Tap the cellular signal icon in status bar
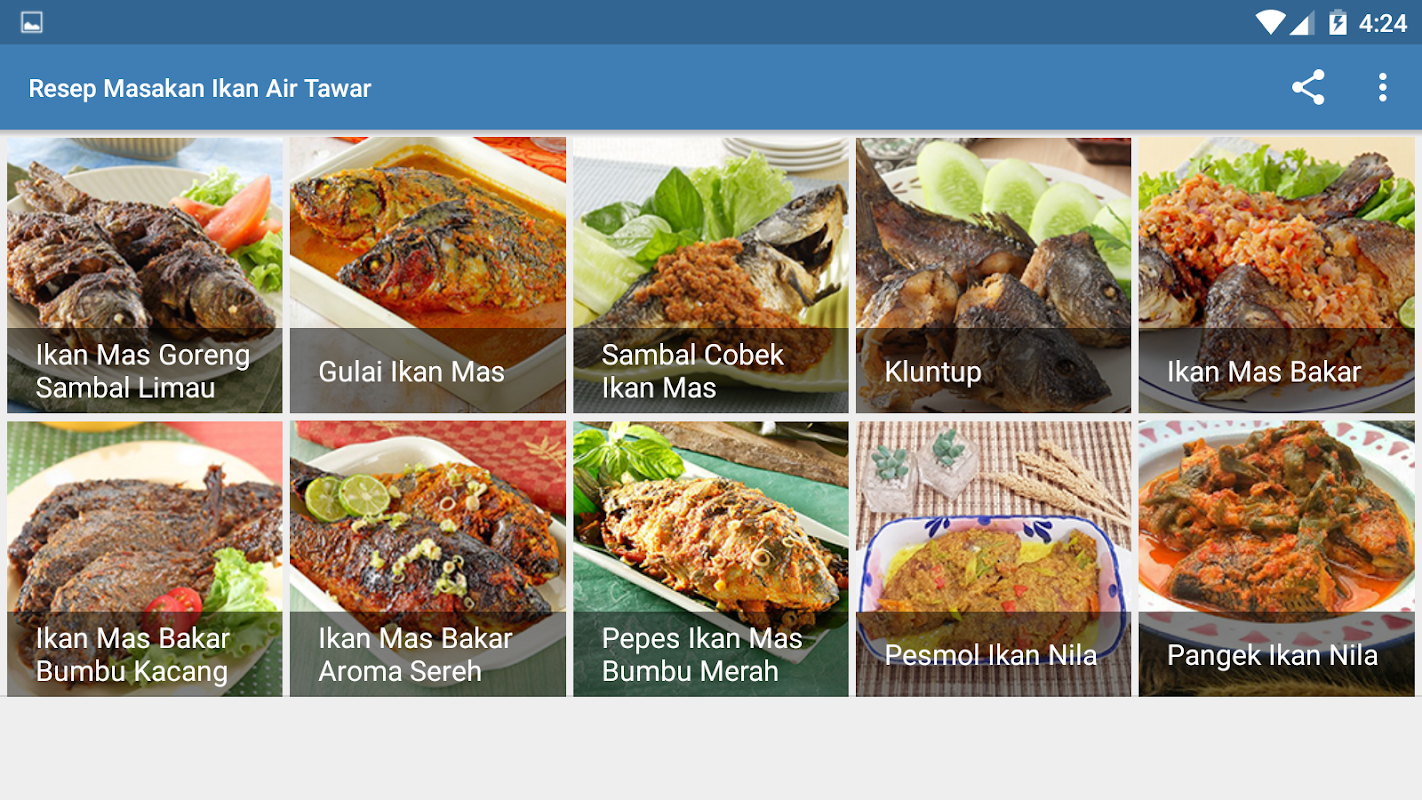This screenshot has width=1422, height=800. pos(1302,22)
